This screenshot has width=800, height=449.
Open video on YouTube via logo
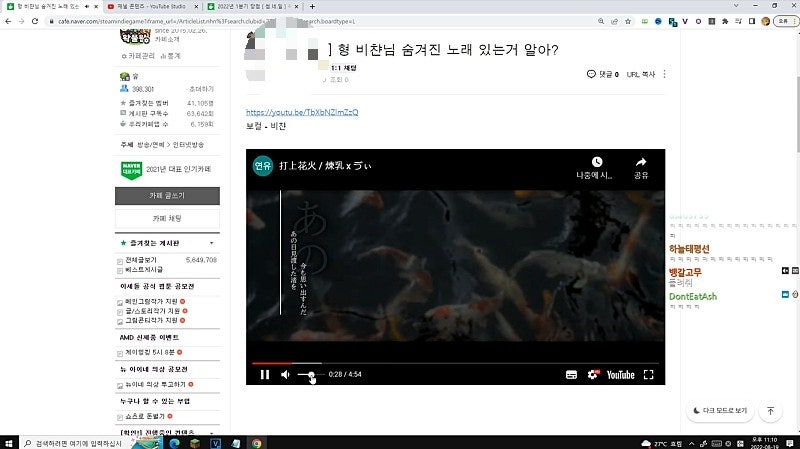620,375
